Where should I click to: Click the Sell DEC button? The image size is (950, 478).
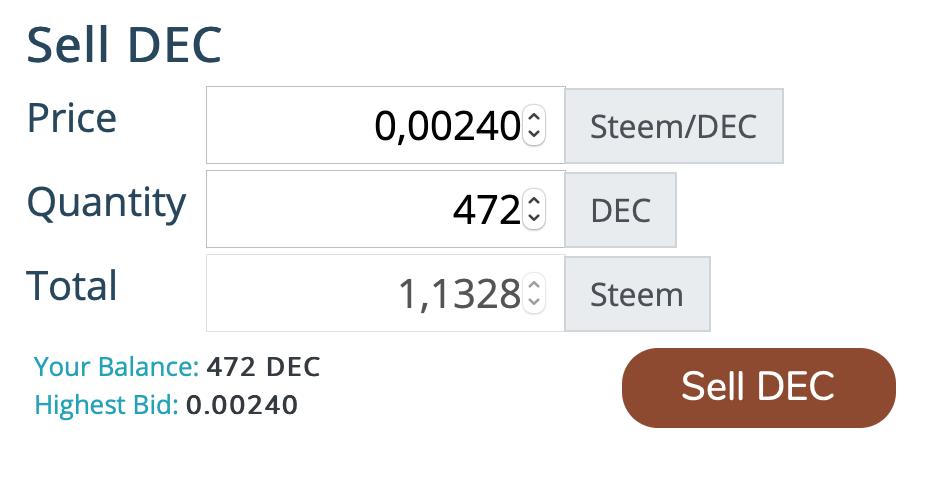tap(758, 388)
